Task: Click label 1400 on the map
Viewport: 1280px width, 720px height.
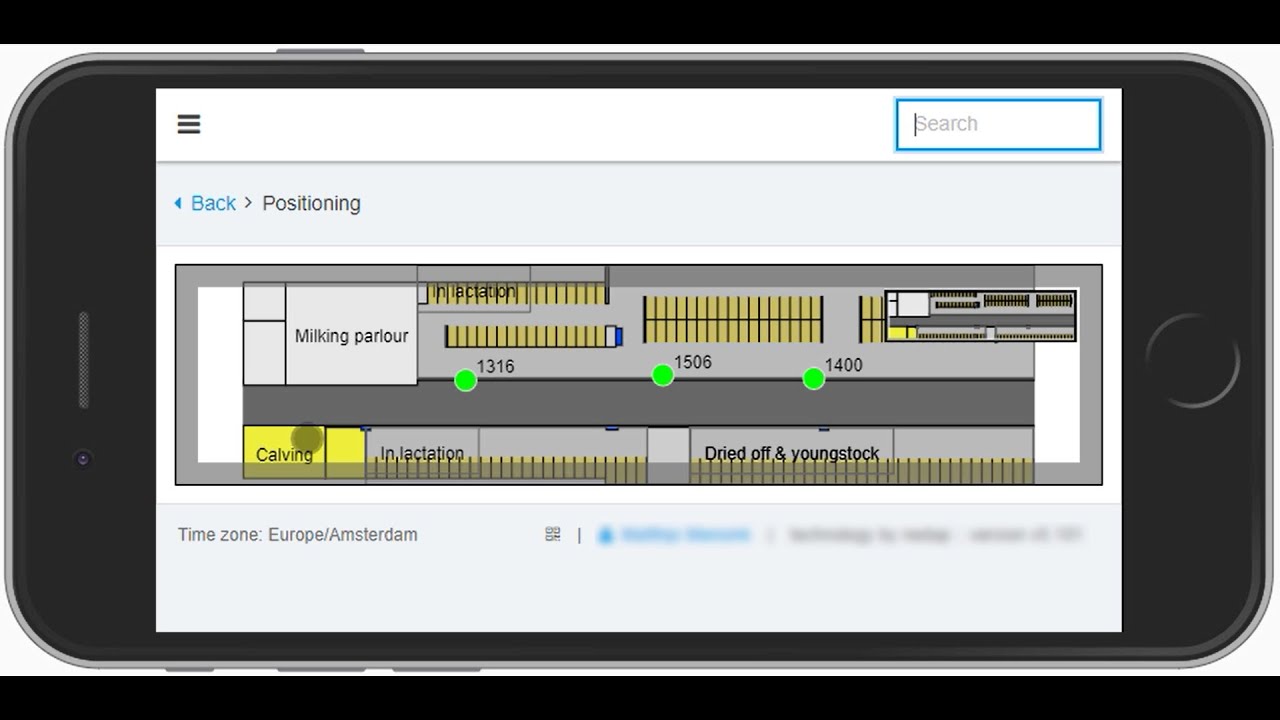Action: tap(843, 366)
